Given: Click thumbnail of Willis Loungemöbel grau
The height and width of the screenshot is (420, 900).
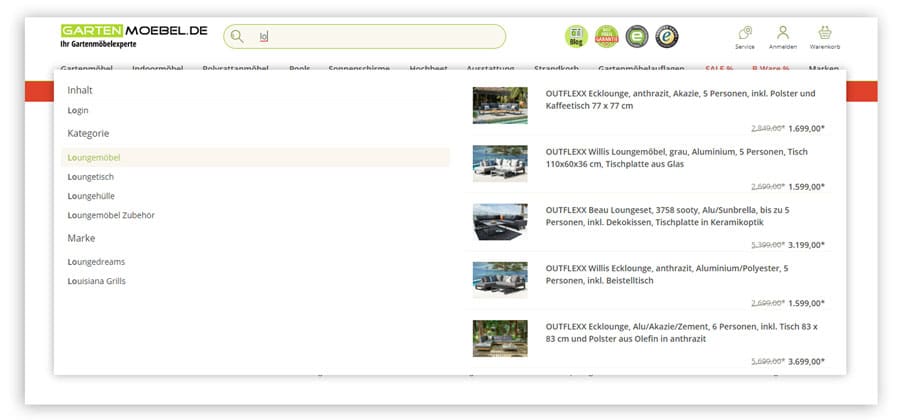Looking at the screenshot, I should click(500, 164).
